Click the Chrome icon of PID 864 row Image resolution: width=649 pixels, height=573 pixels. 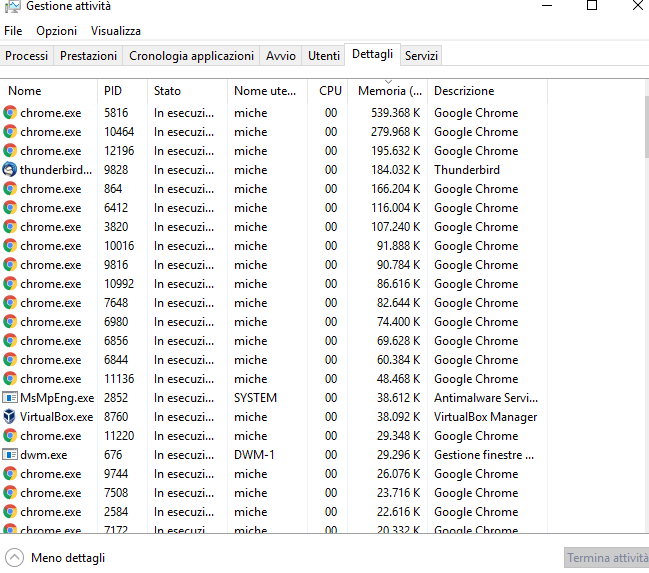click(x=10, y=189)
